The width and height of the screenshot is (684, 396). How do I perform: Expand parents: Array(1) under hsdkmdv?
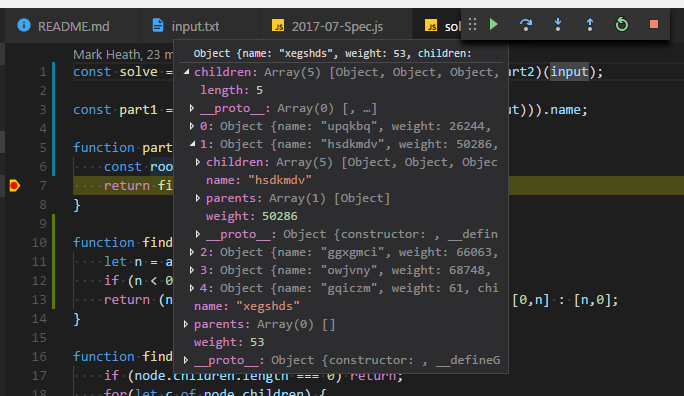point(198,198)
